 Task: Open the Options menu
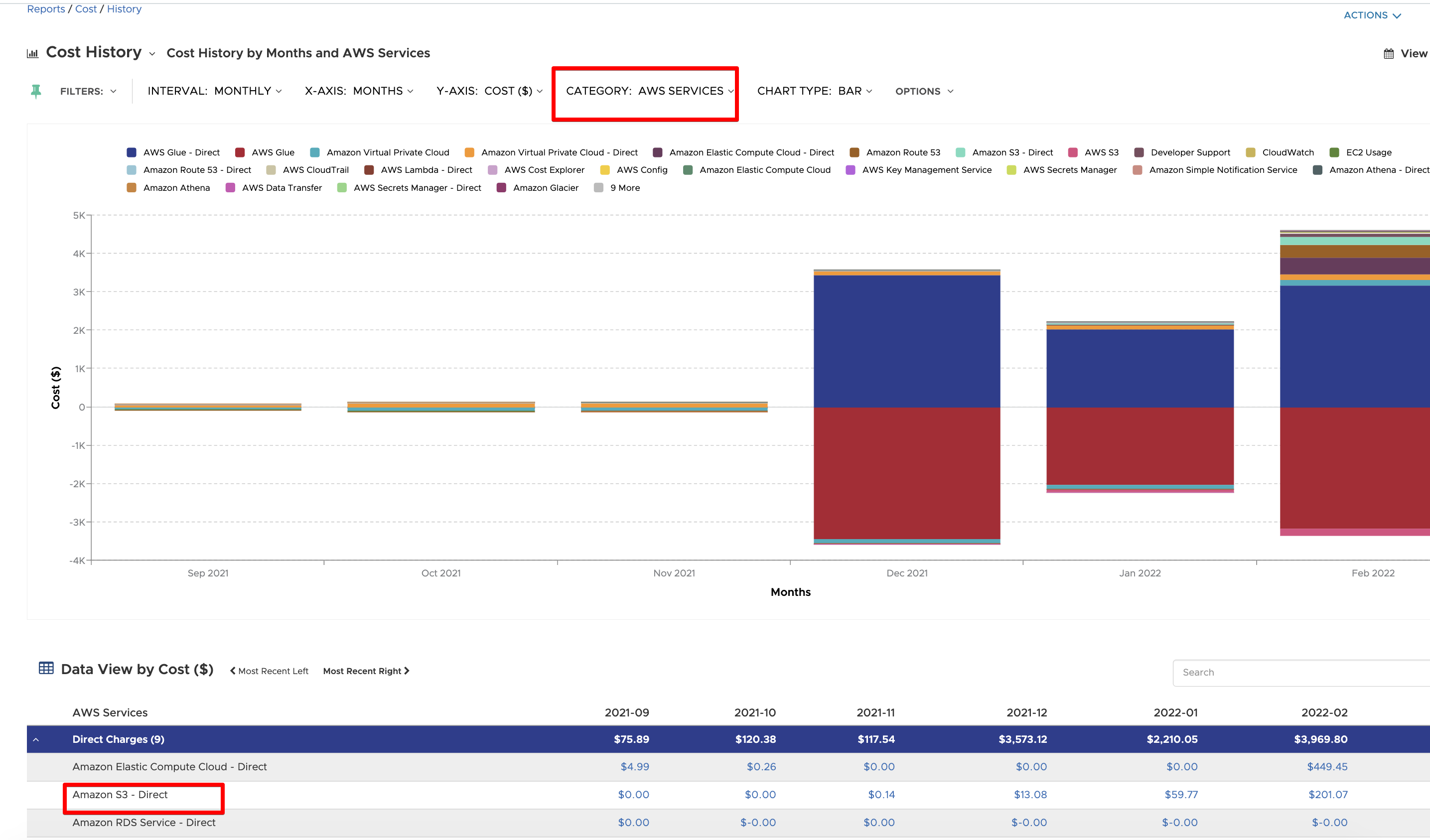pos(924,91)
